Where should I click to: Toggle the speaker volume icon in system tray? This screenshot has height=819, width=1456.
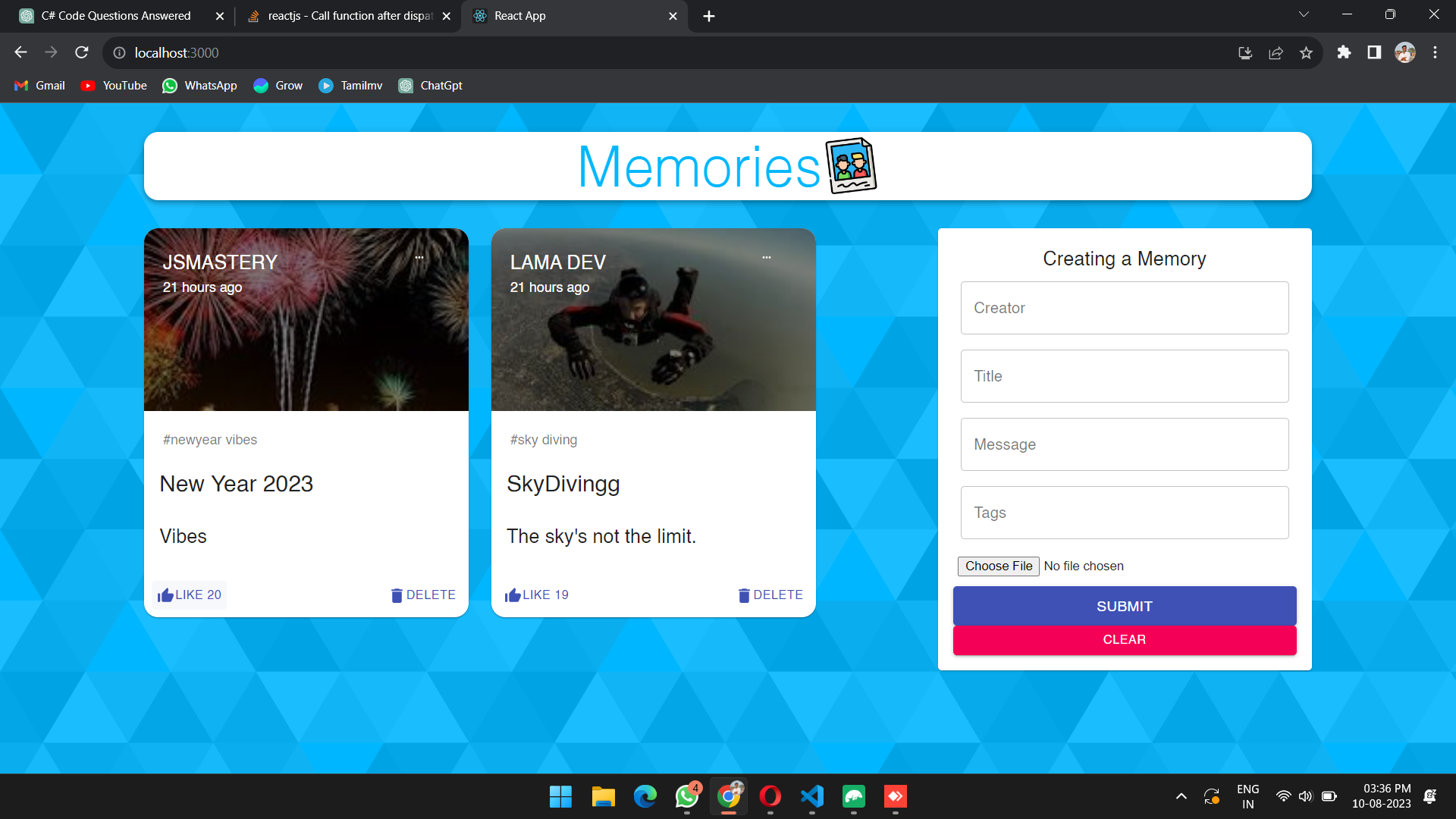click(x=1306, y=795)
